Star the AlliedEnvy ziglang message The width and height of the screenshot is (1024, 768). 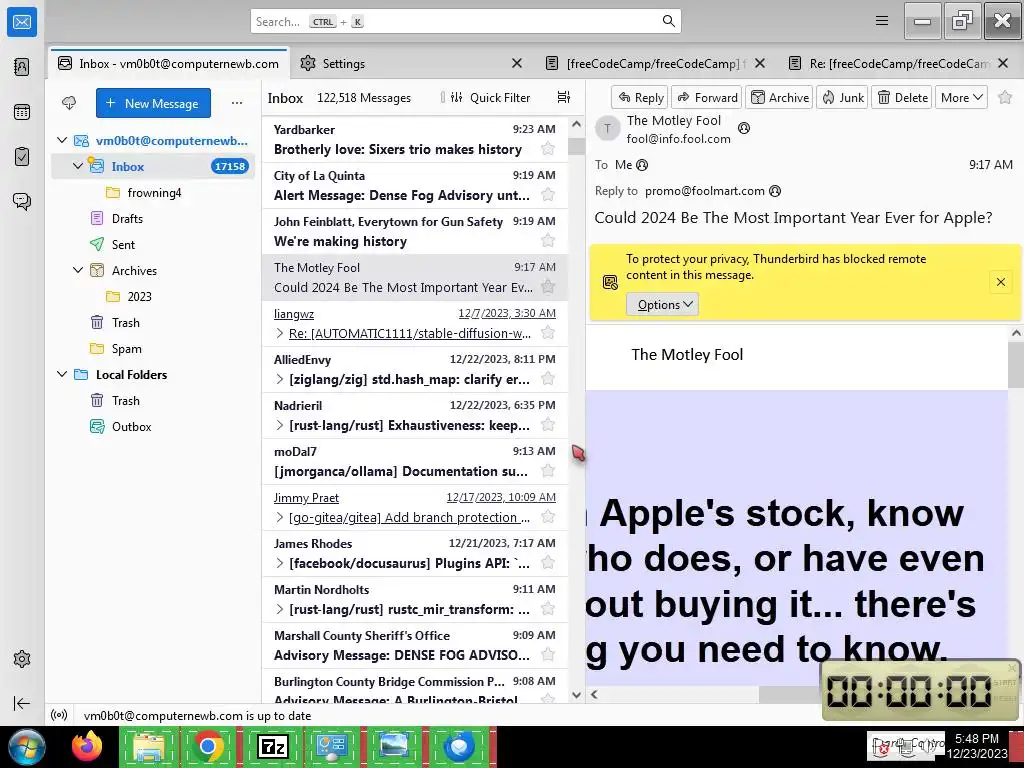point(548,379)
